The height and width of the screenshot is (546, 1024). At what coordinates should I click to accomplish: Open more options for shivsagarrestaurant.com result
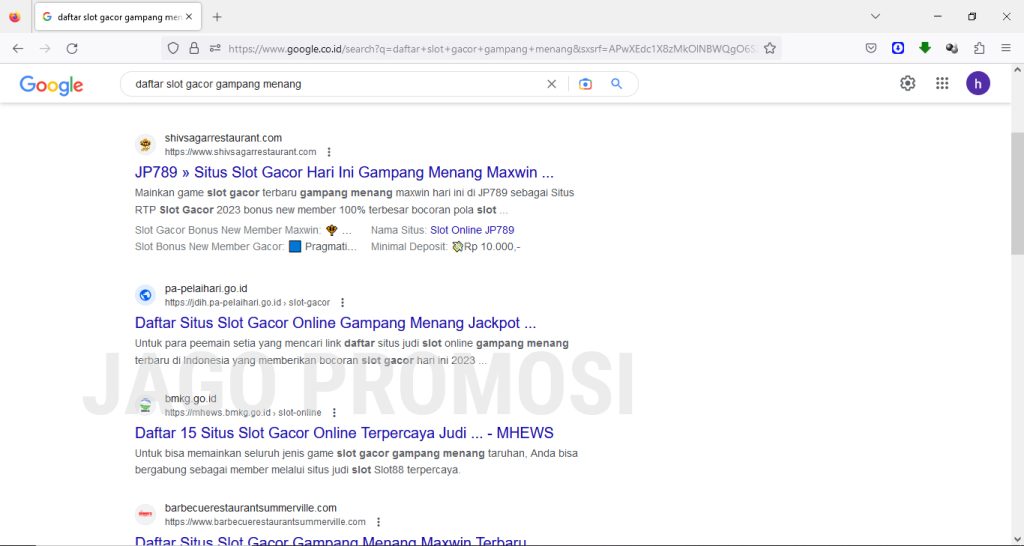329,152
